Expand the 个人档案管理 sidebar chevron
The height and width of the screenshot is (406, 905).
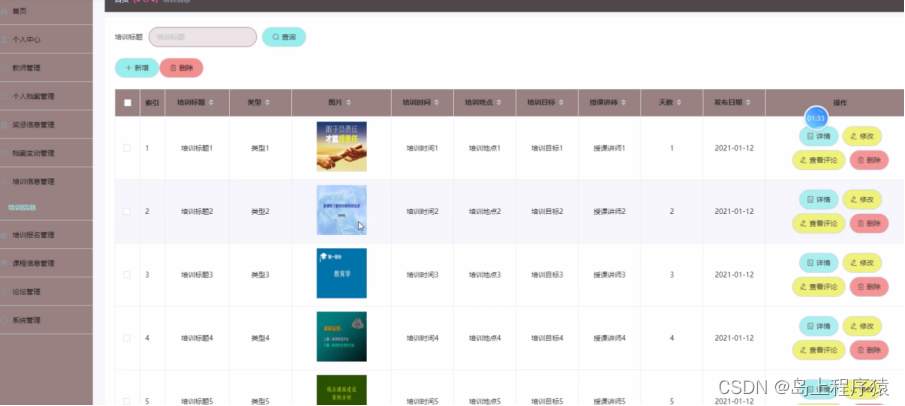(81, 96)
